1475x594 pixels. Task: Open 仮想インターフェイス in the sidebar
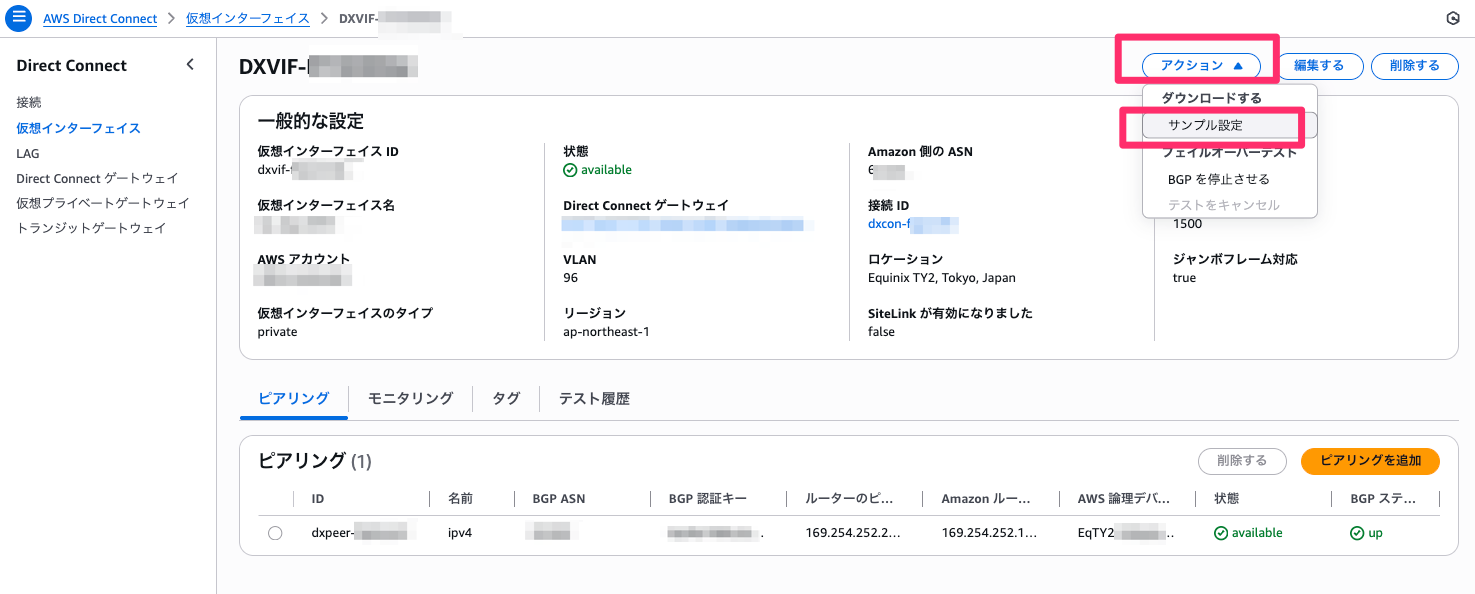coord(78,128)
